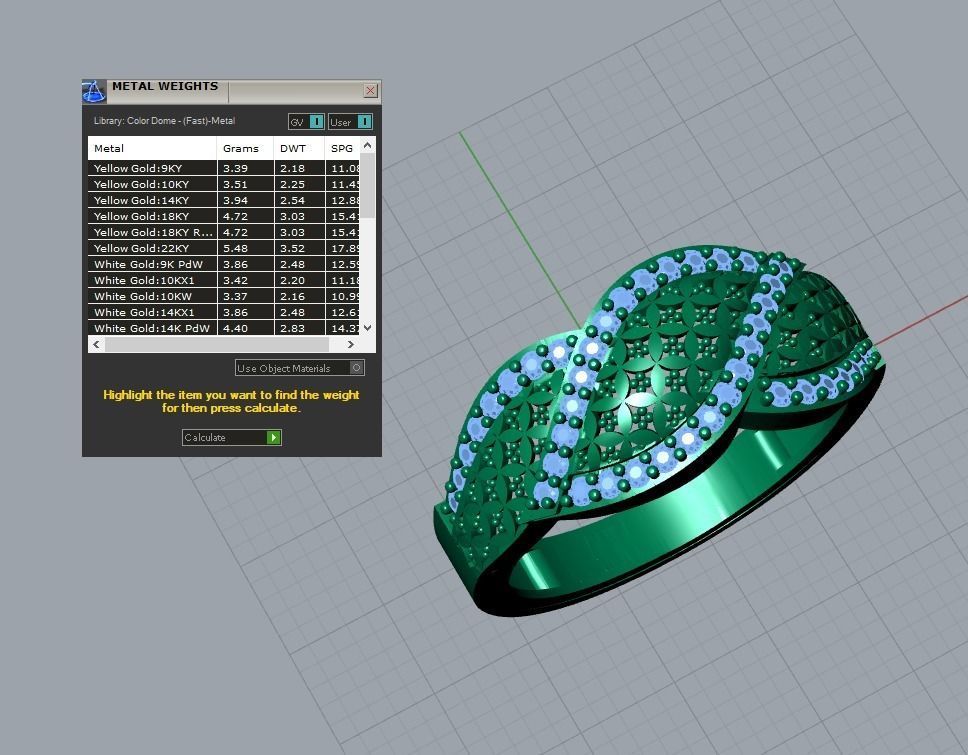Click the 2.18 DWT value
The height and width of the screenshot is (755, 968).
[292, 168]
